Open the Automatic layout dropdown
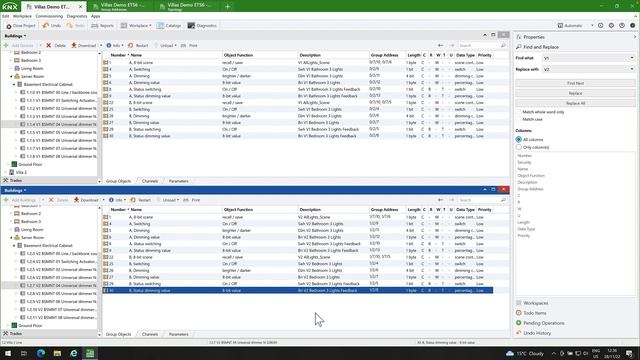 [576, 25]
